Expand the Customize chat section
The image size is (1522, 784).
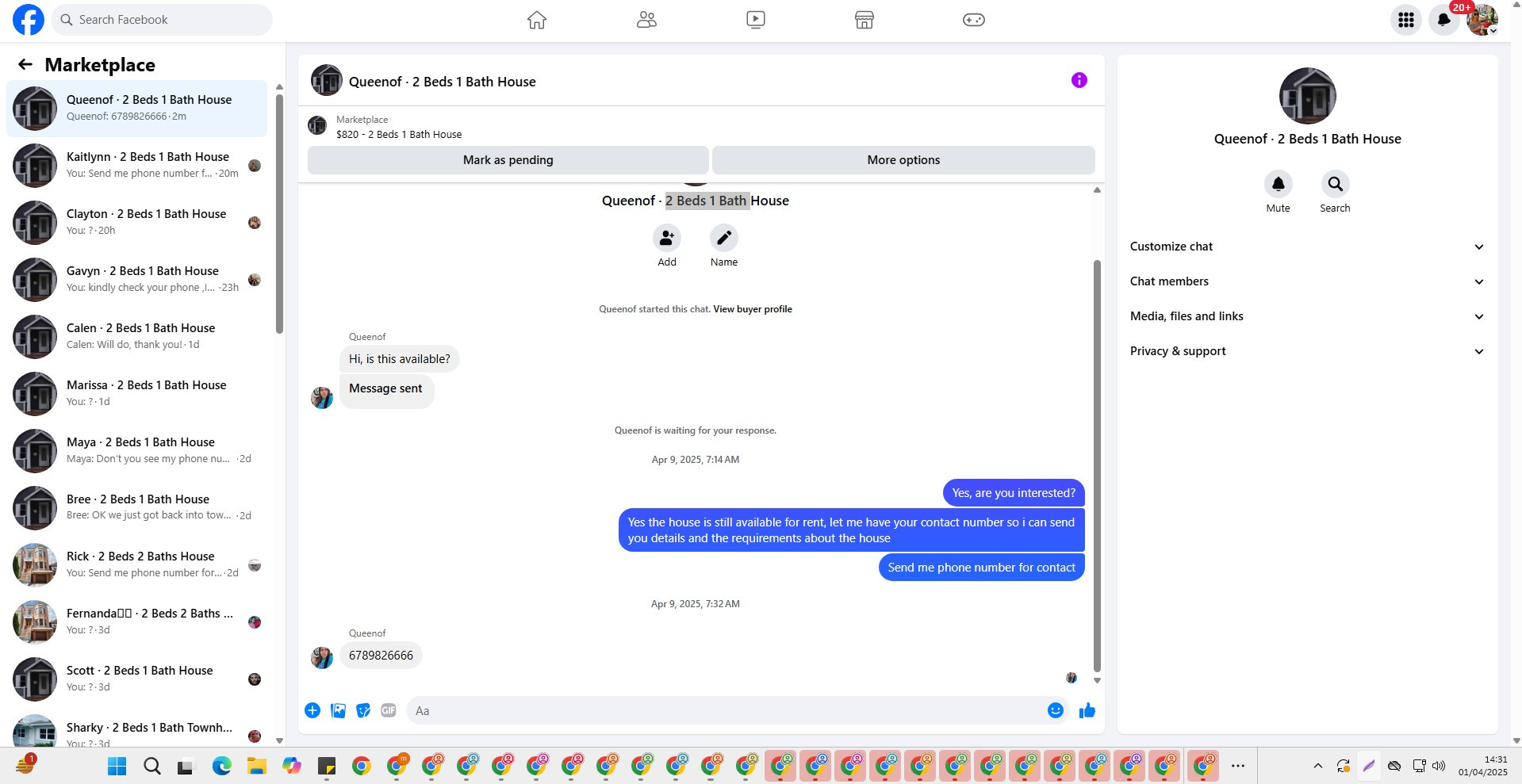1307,247
